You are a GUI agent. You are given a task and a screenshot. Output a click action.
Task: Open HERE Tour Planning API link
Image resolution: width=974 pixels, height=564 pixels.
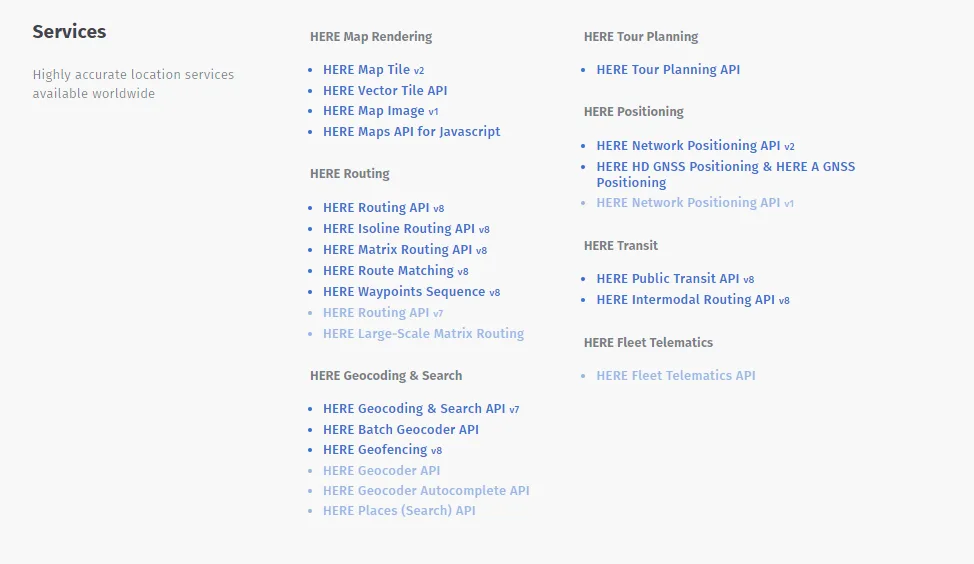pos(668,70)
